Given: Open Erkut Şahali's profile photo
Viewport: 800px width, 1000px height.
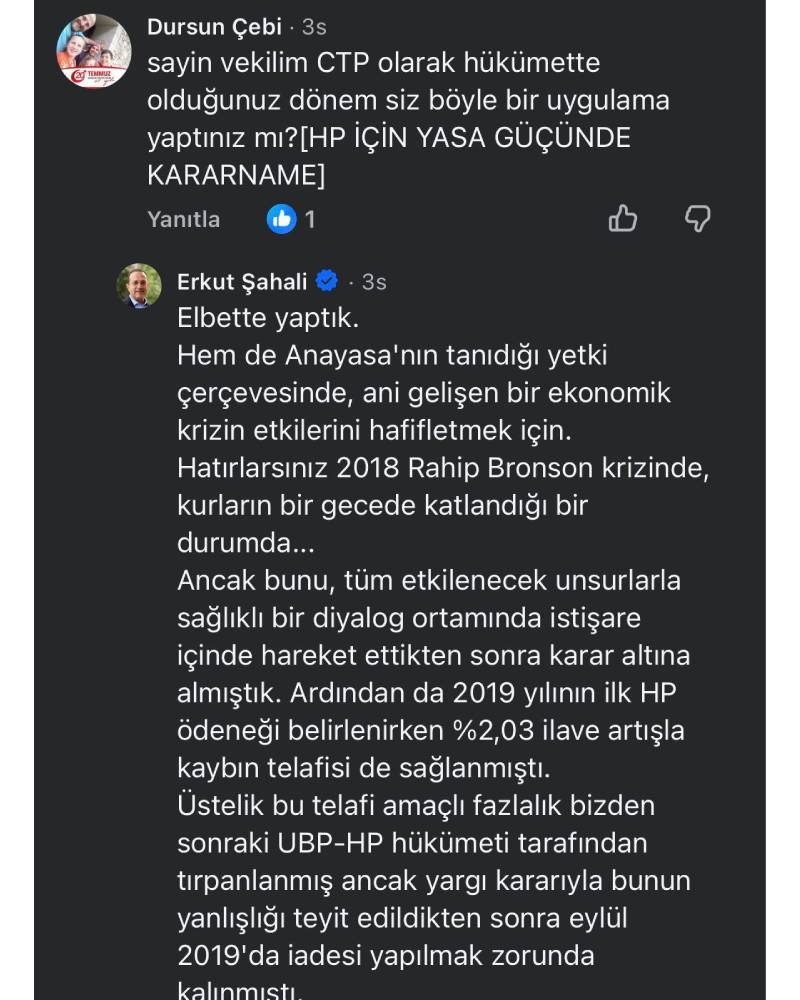Looking at the screenshot, I should (140, 285).
